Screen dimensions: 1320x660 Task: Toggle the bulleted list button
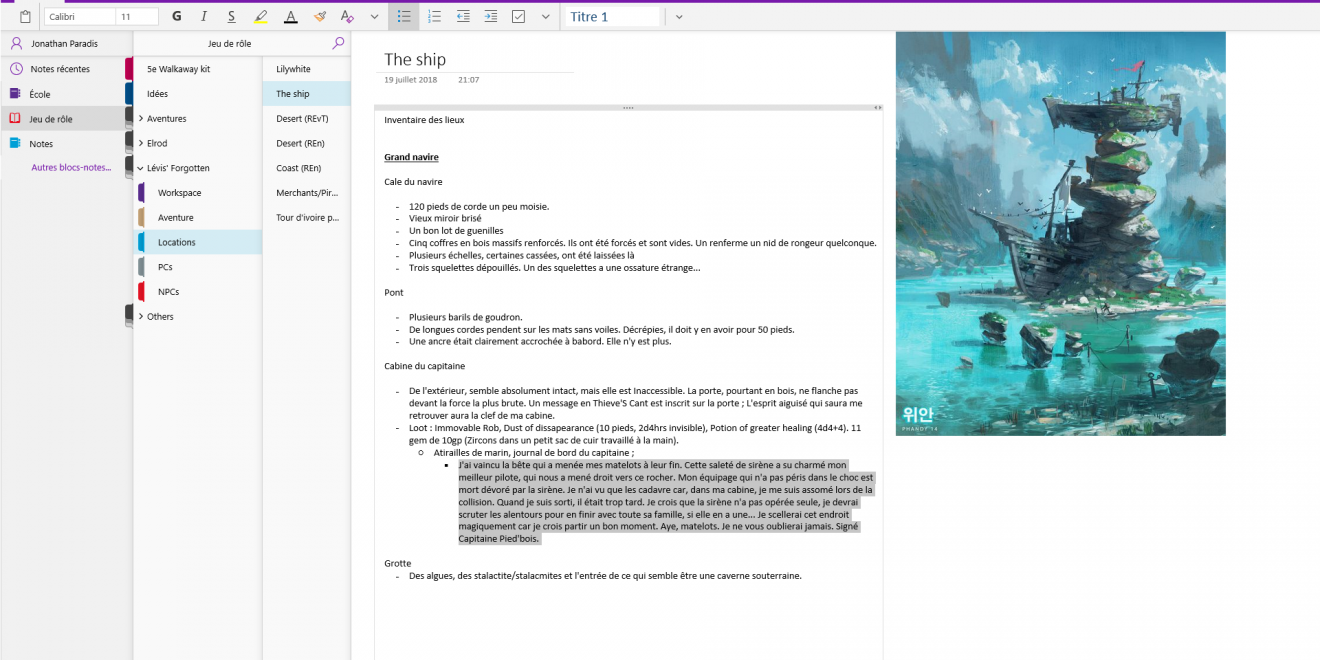(x=404, y=17)
